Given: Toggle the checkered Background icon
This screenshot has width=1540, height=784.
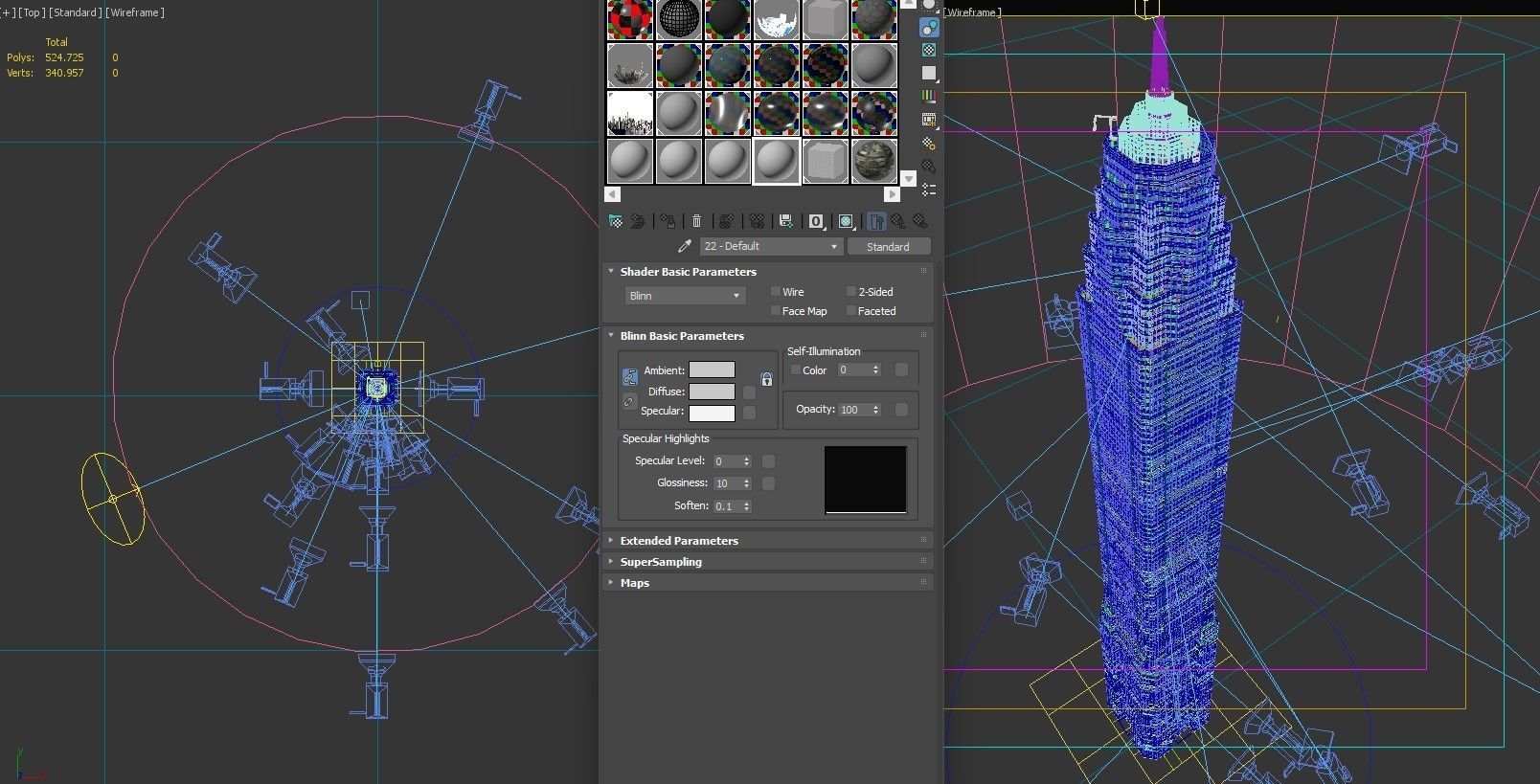Looking at the screenshot, I should coord(929,50).
